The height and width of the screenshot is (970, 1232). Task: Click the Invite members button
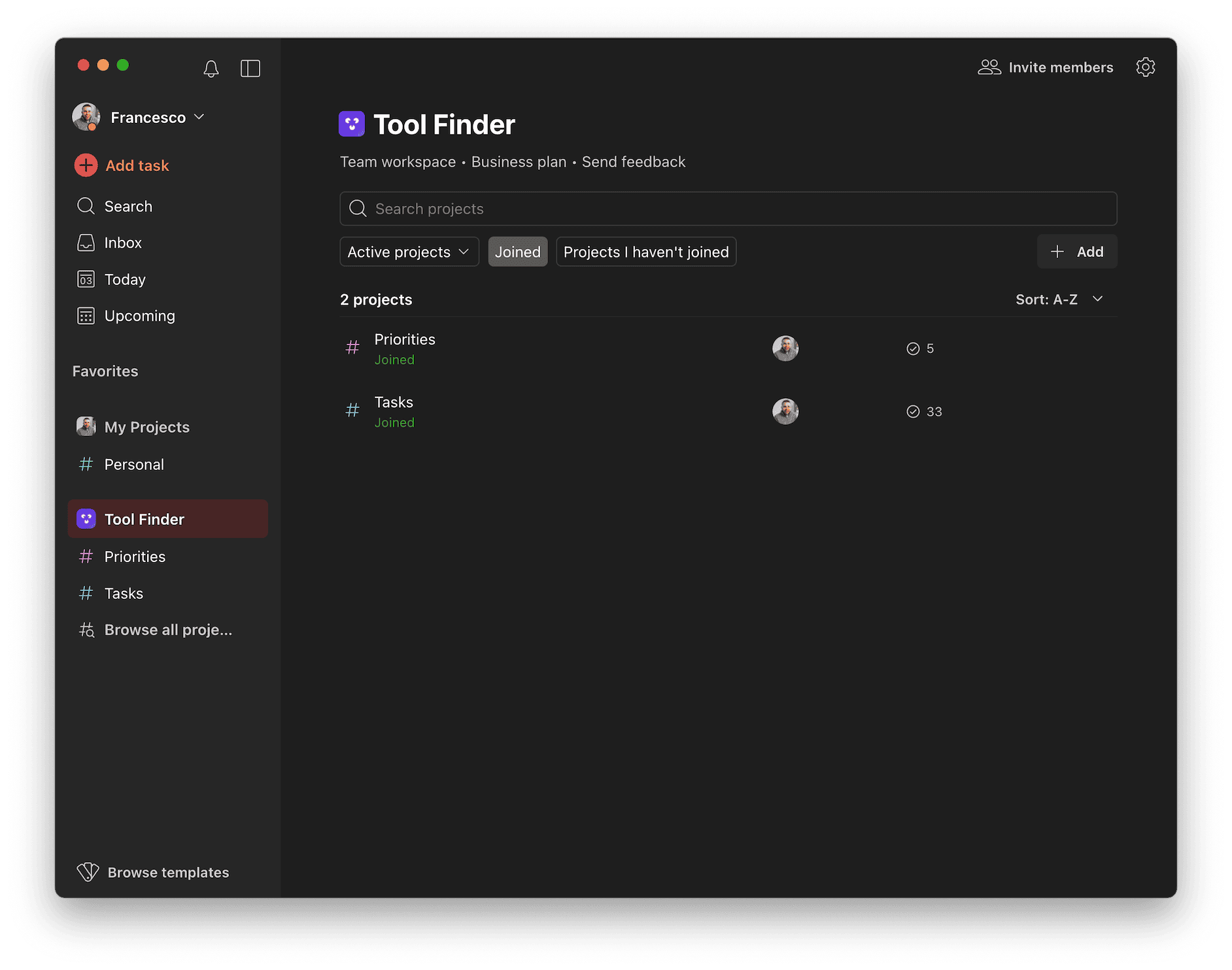pyautogui.click(x=1045, y=67)
